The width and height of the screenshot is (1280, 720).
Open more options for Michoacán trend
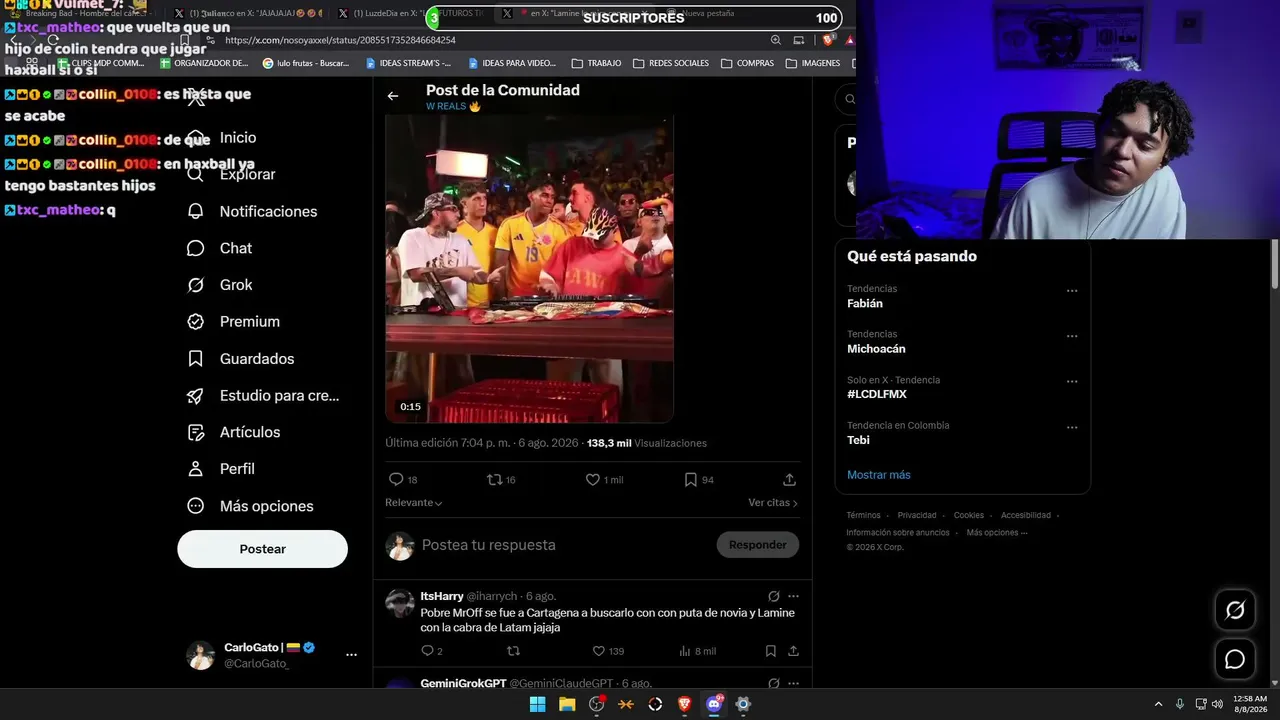point(1072,336)
